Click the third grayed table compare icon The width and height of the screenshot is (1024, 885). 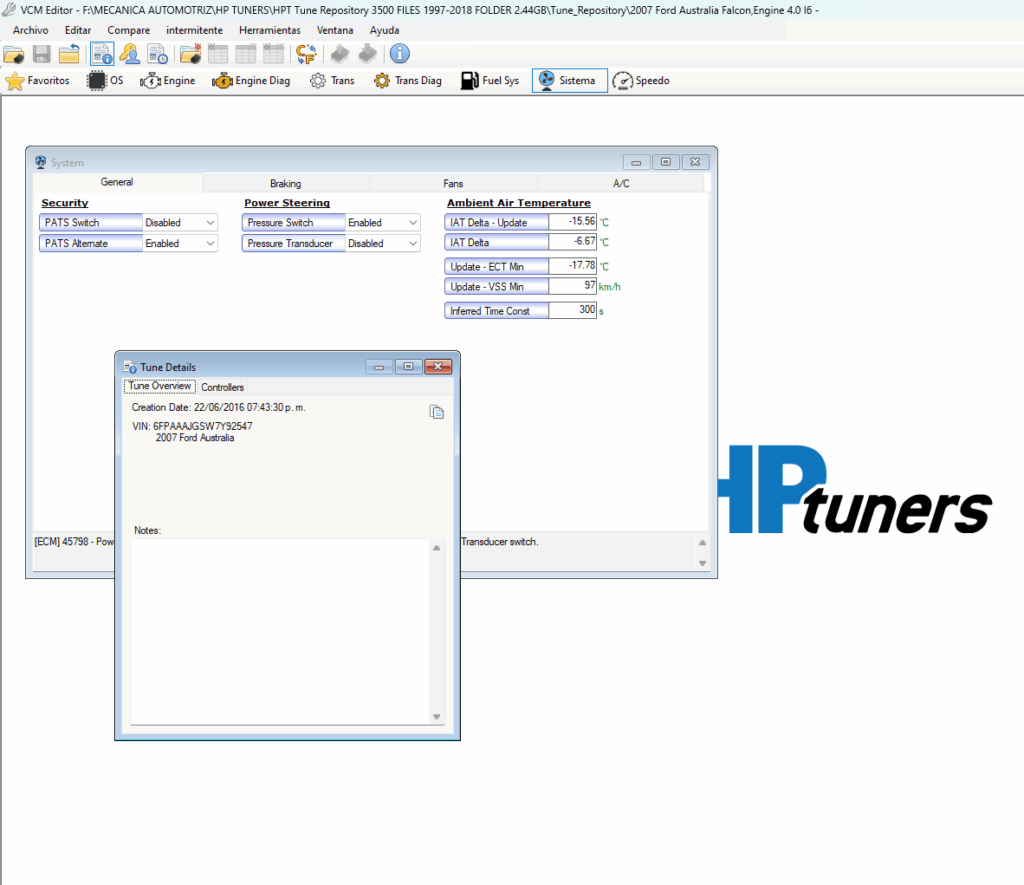[x=273, y=54]
